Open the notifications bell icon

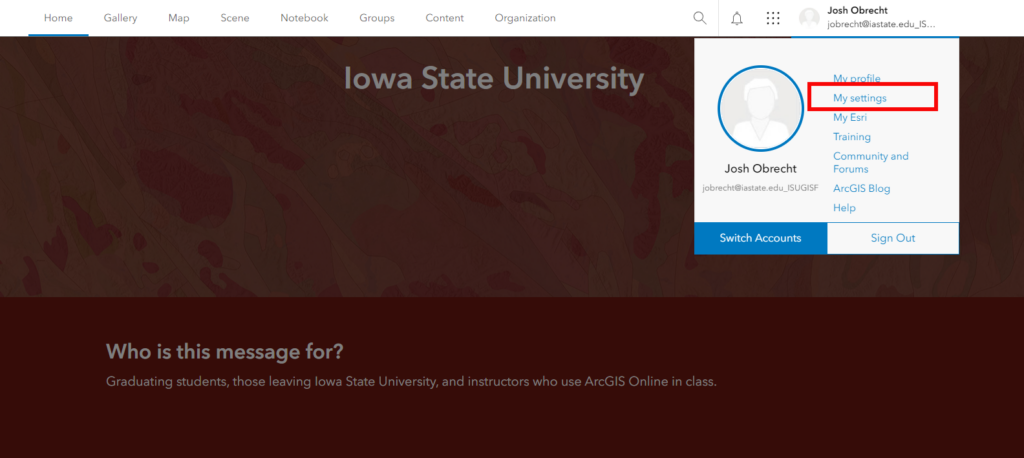click(737, 18)
